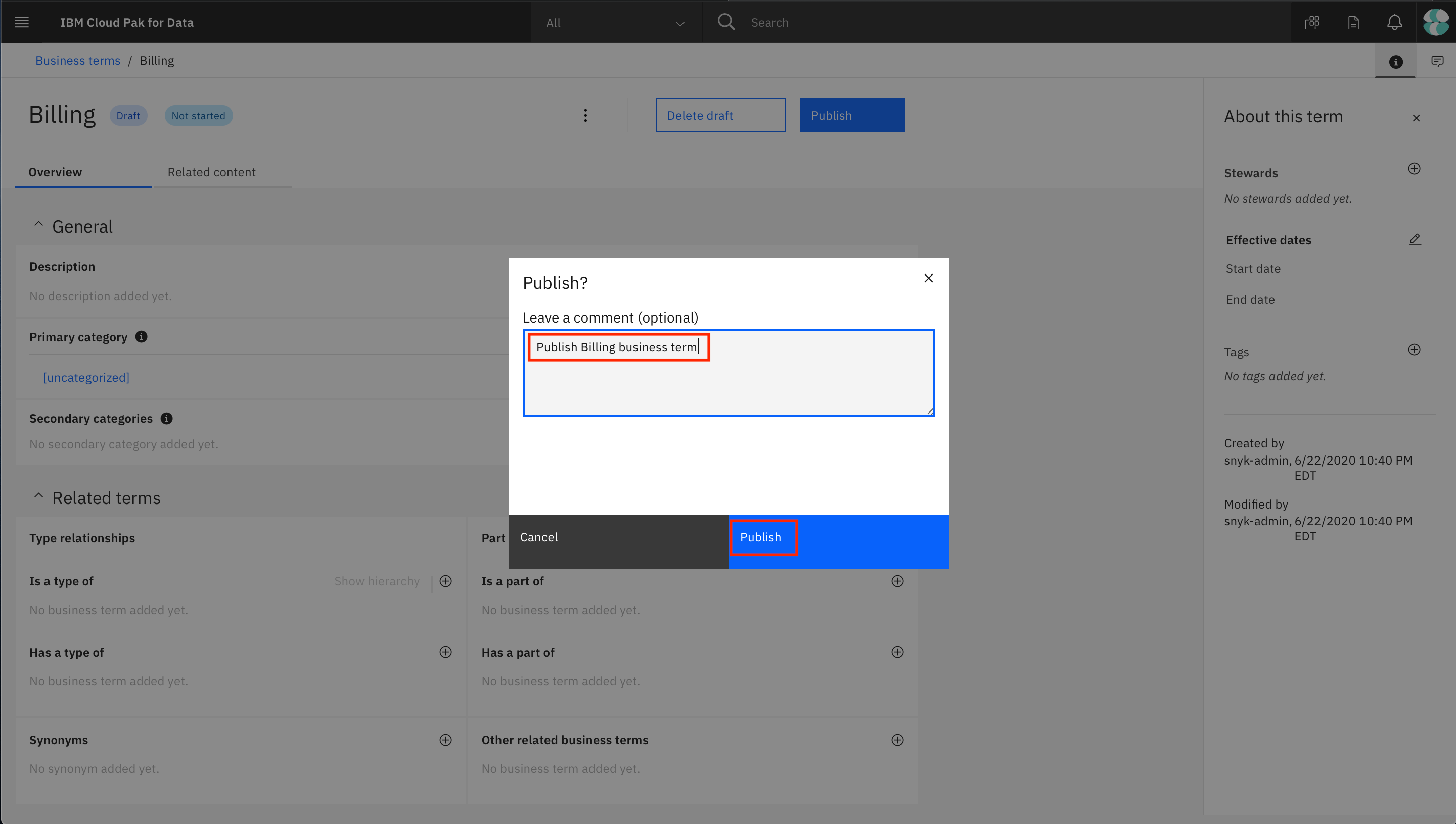Screen dimensions: 1456x824
Task: Toggle the About this term info panel
Action: tap(1395, 62)
